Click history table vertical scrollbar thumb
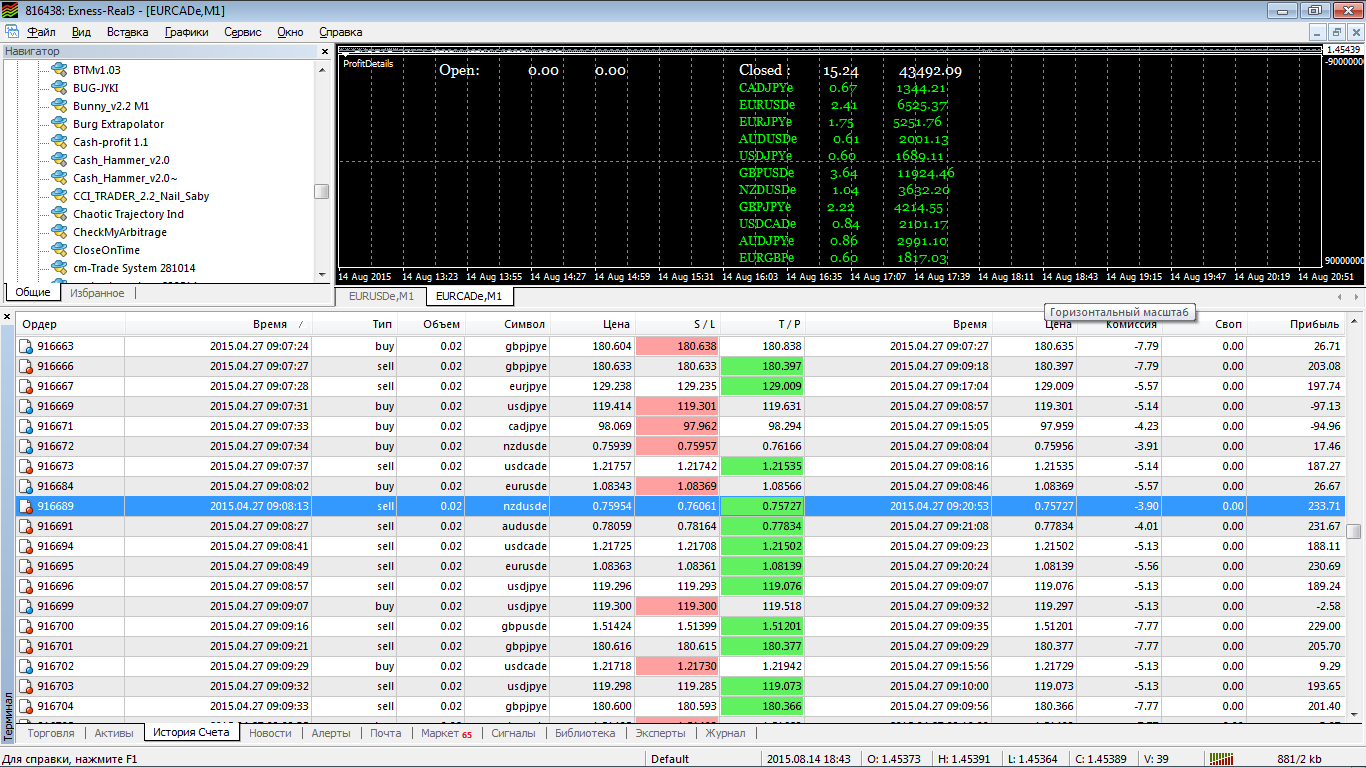 pyautogui.click(x=1354, y=532)
